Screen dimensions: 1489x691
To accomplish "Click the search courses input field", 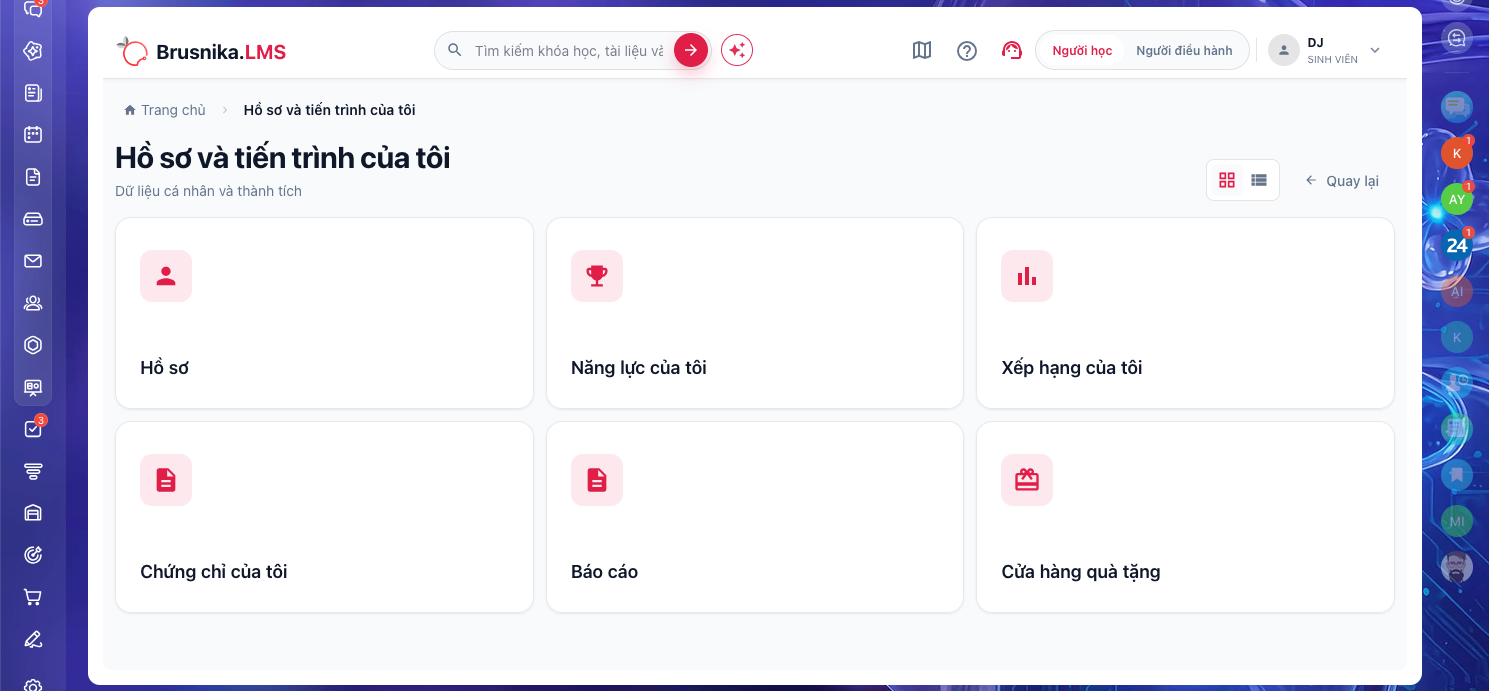I will click(568, 50).
